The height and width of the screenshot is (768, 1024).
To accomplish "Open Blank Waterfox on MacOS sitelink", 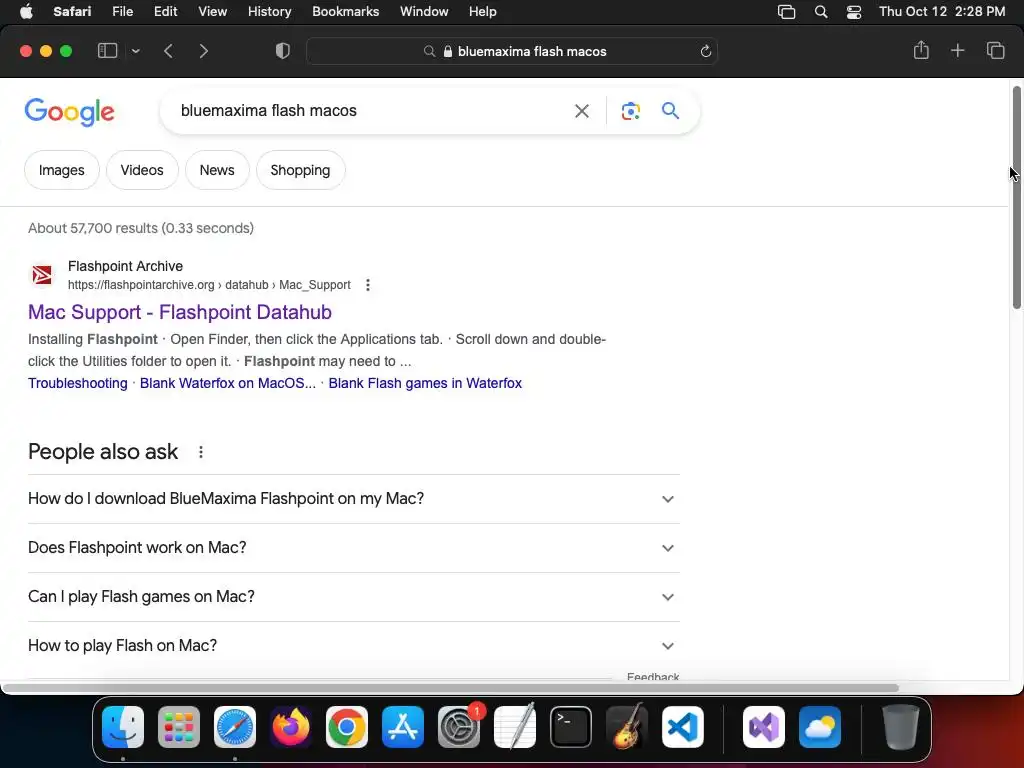I will (x=228, y=383).
